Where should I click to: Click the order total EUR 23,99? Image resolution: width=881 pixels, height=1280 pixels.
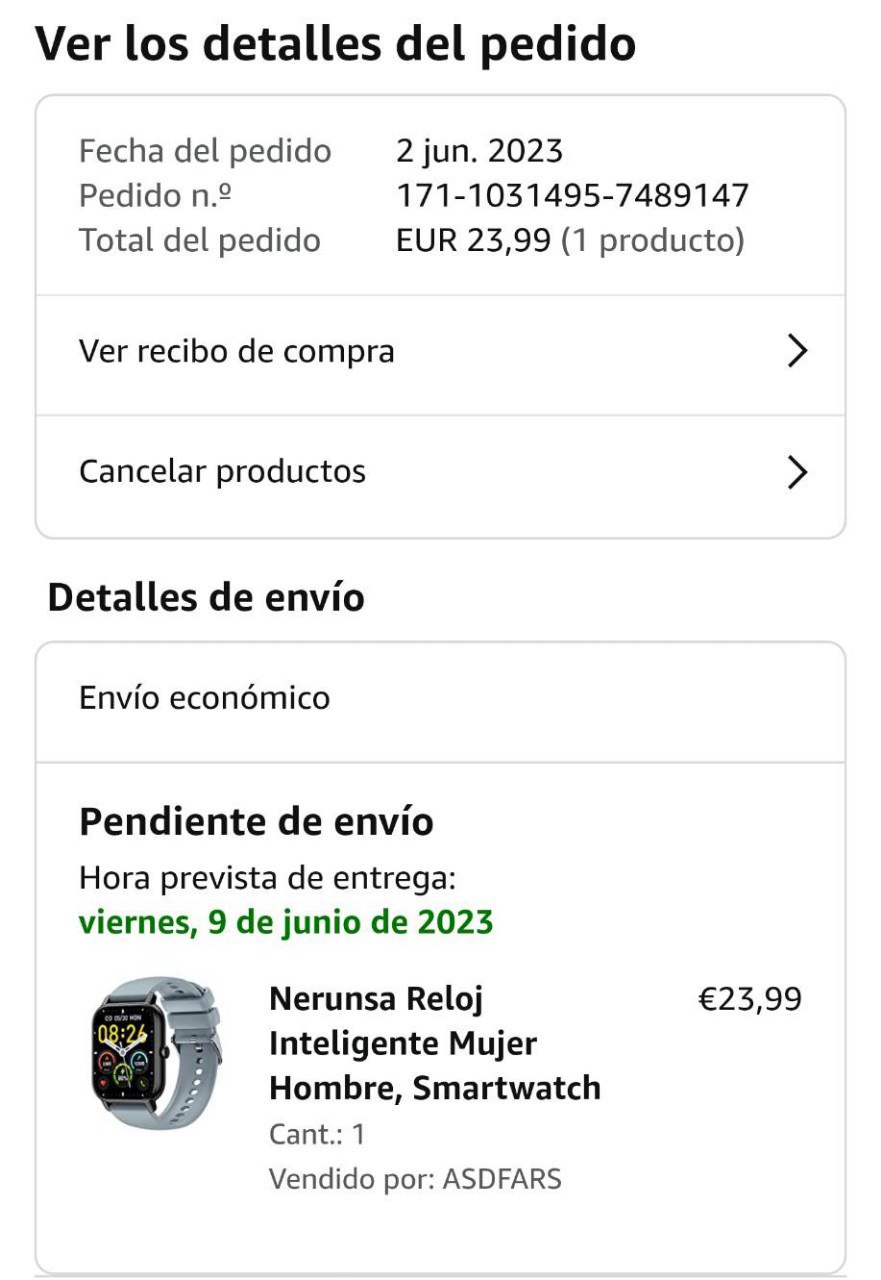coord(473,241)
